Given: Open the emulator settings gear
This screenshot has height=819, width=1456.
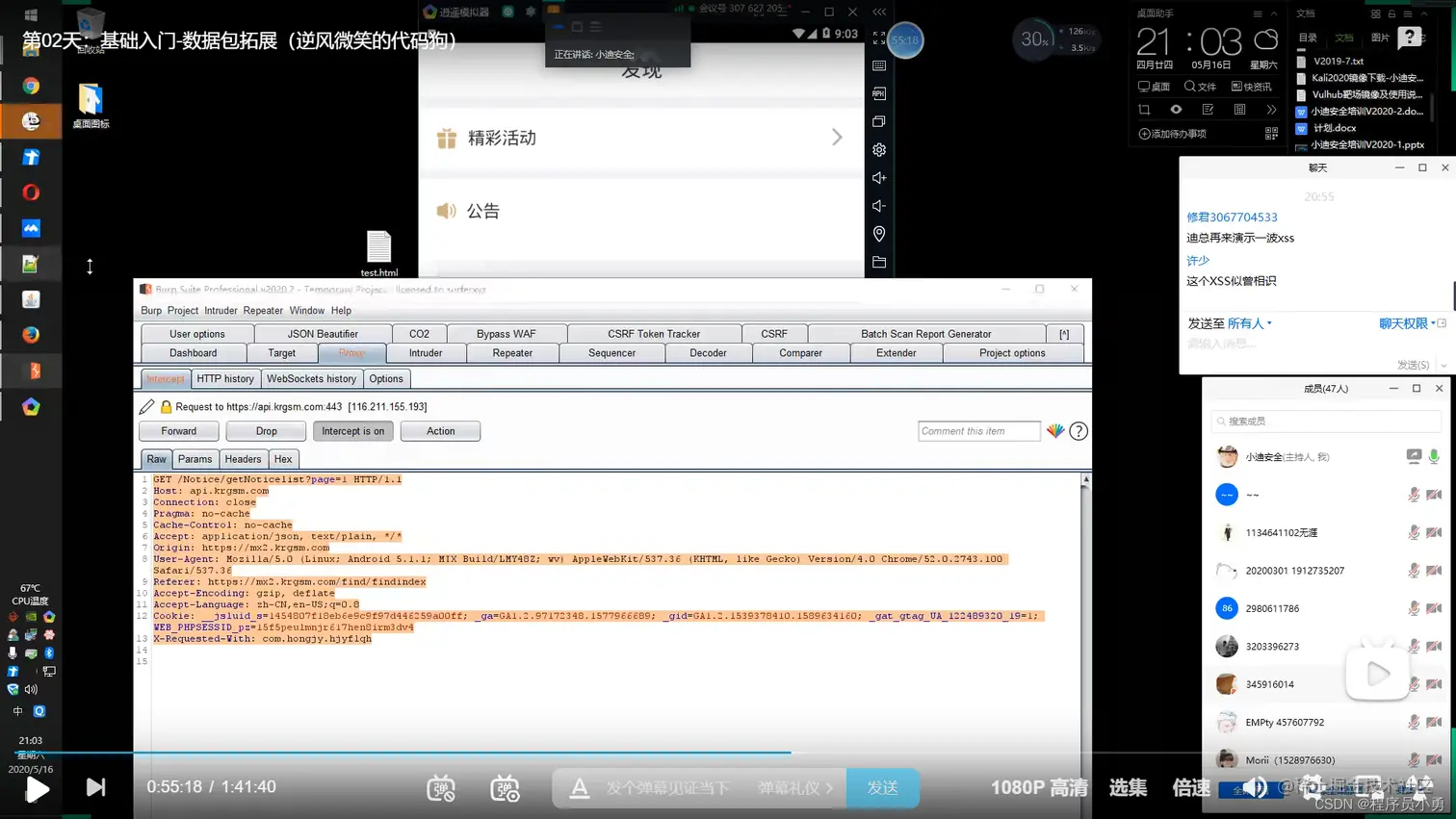Looking at the screenshot, I should [879, 150].
